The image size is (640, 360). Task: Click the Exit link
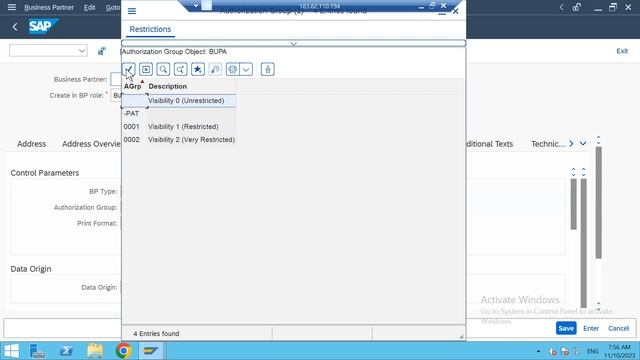pos(622,51)
